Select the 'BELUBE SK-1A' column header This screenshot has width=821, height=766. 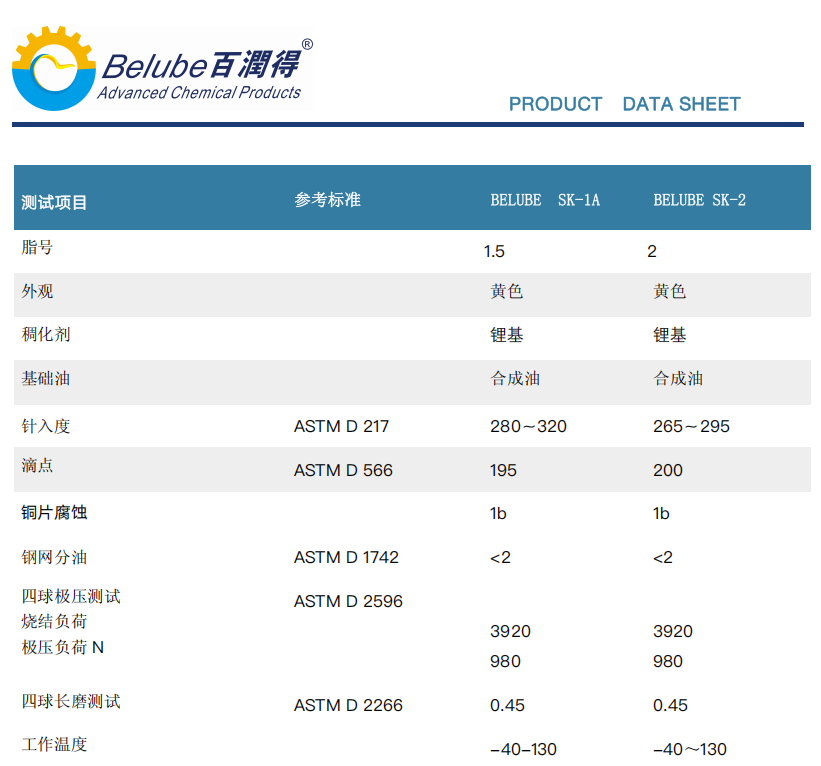pyautogui.click(x=545, y=200)
